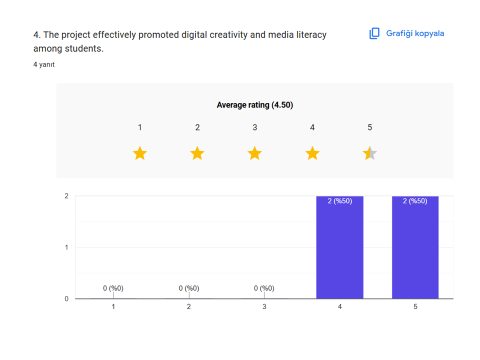Image resolution: width=480 pixels, height=360 pixels.
Task: Click the second gold star
Action: coord(197,154)
